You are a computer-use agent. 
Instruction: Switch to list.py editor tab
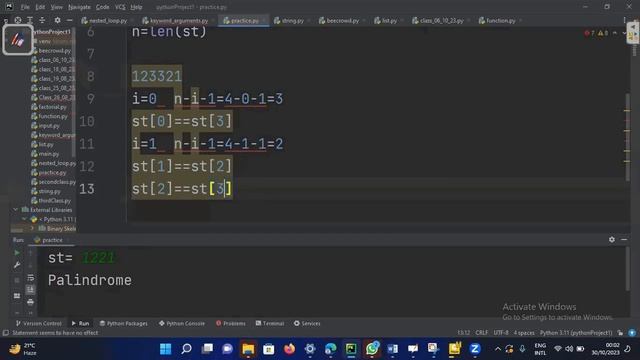tap(389, 20)
